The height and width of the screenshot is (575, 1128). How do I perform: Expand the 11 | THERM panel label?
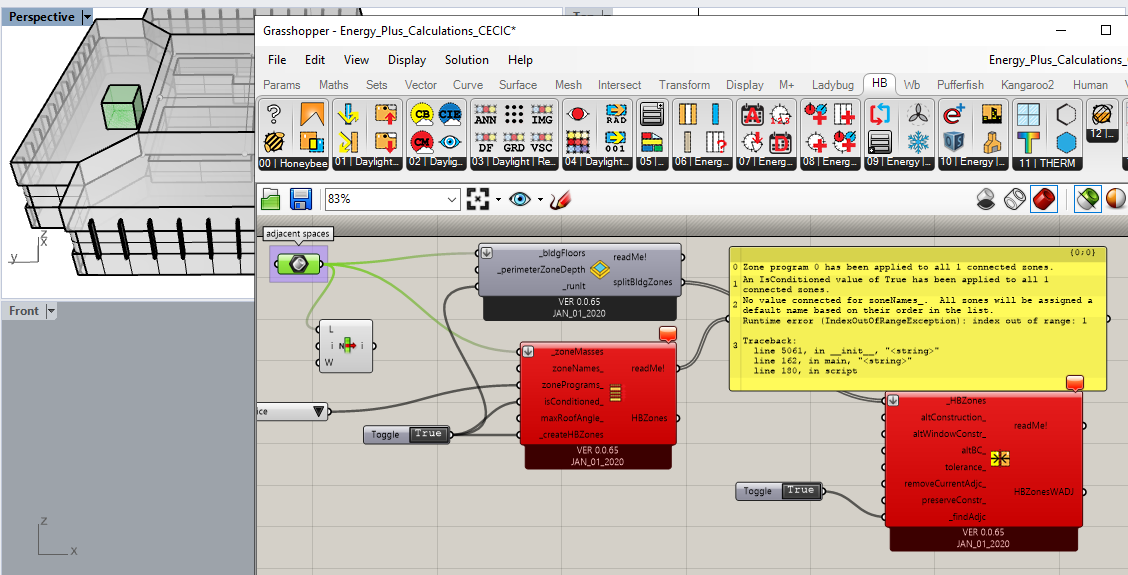pos(1047,163)
